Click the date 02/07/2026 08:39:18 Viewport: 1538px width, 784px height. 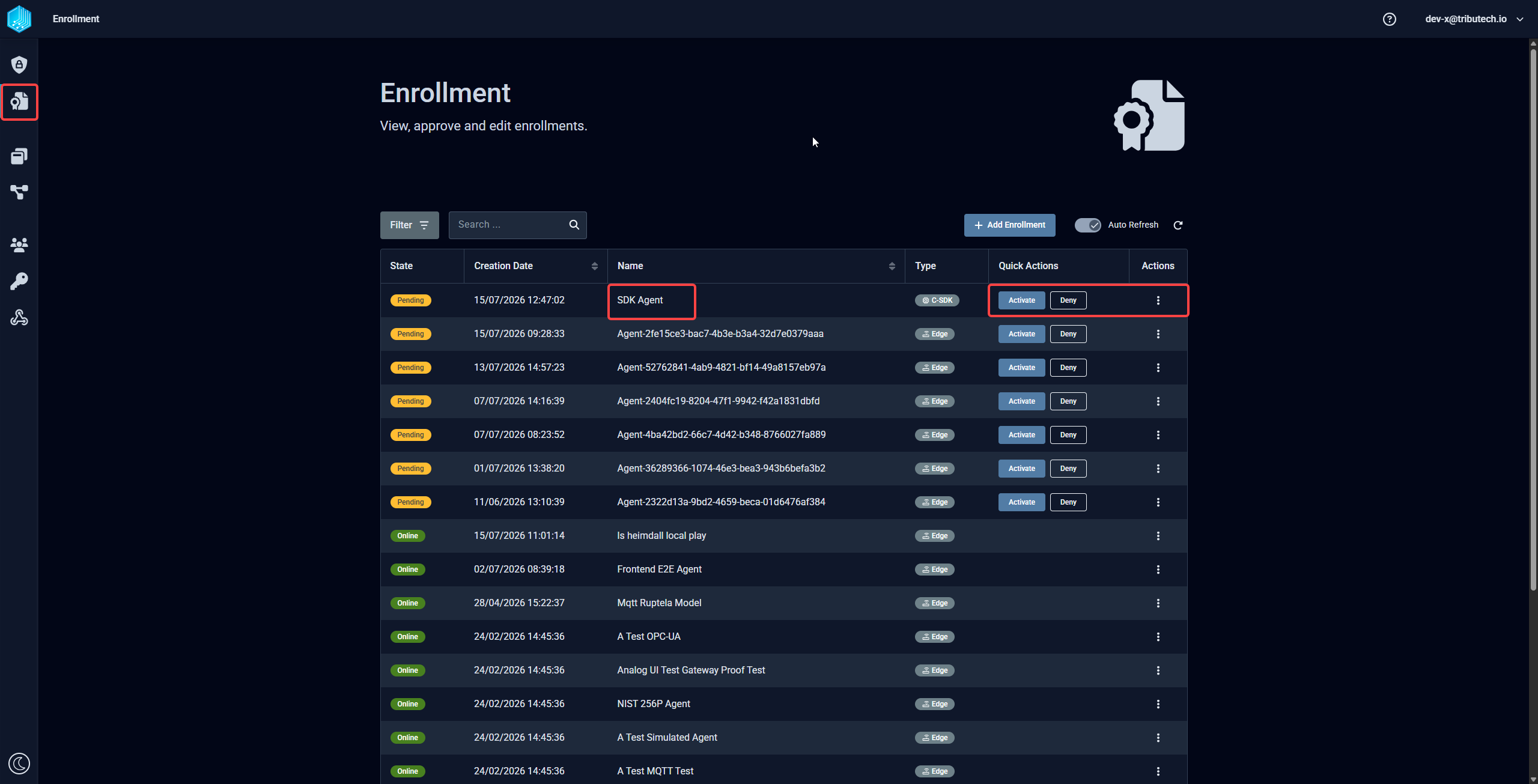click(519, 570)
